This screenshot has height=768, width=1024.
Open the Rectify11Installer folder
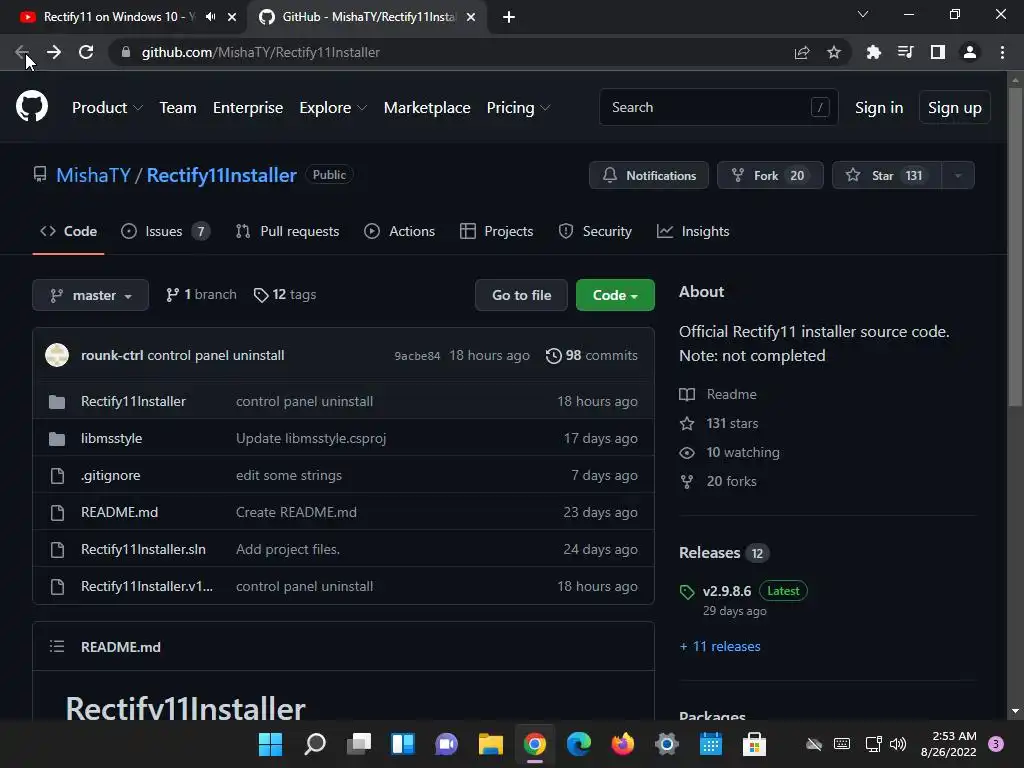(x=133, y=402)
